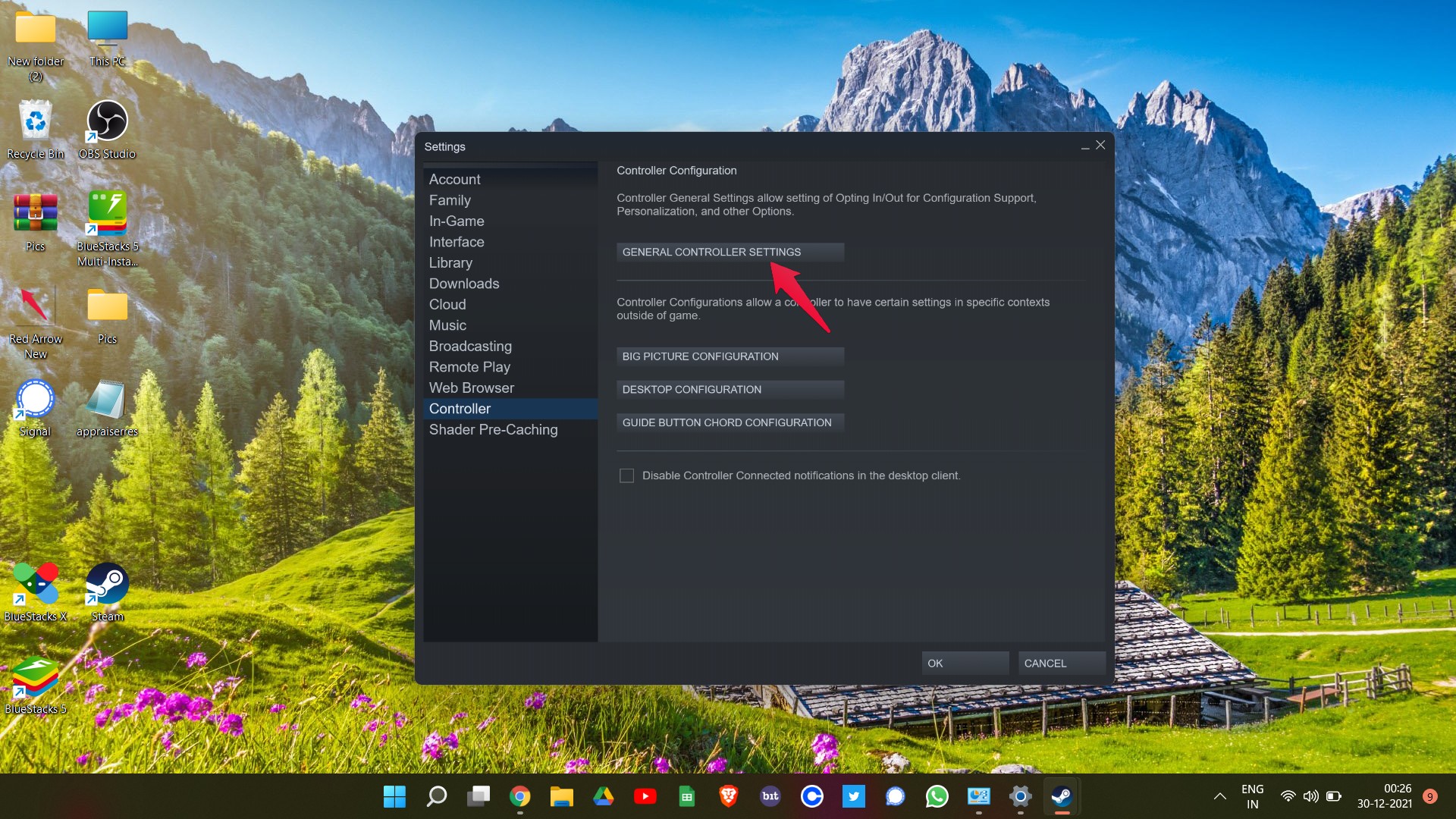The image size is (1456, 819).
Task: Expand Guide Button Chord Configuration
Action: pos(728,422)
